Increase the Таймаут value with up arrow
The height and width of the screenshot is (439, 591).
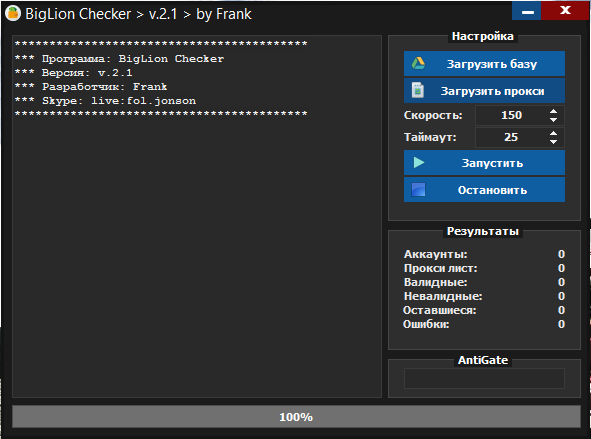(553, 133)
